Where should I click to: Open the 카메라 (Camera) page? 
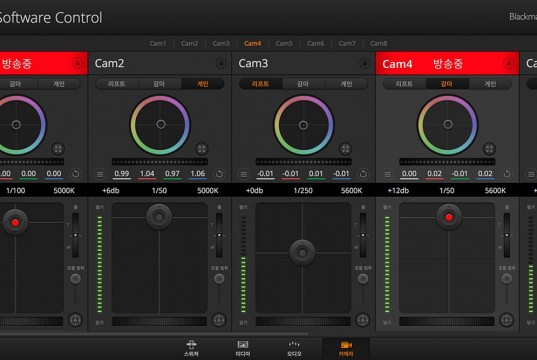tap(346, 349)
